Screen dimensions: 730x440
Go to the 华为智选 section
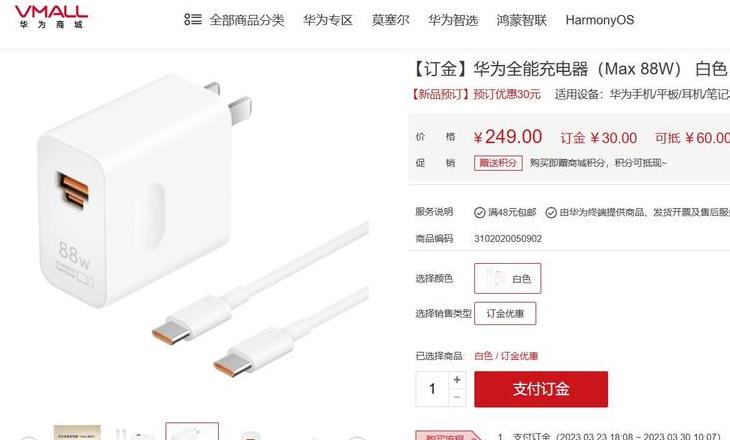pos(453,20)
